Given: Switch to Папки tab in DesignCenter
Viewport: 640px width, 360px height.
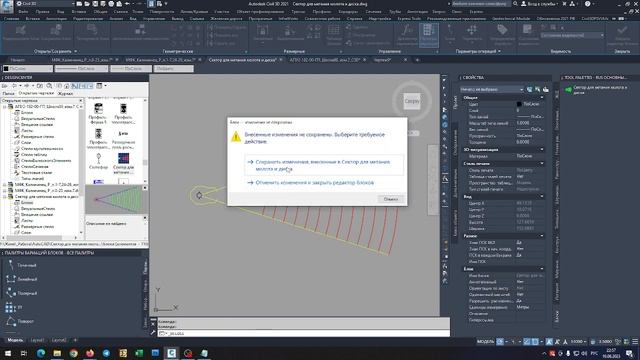Looking at the screenshot, I should point(9,93).
